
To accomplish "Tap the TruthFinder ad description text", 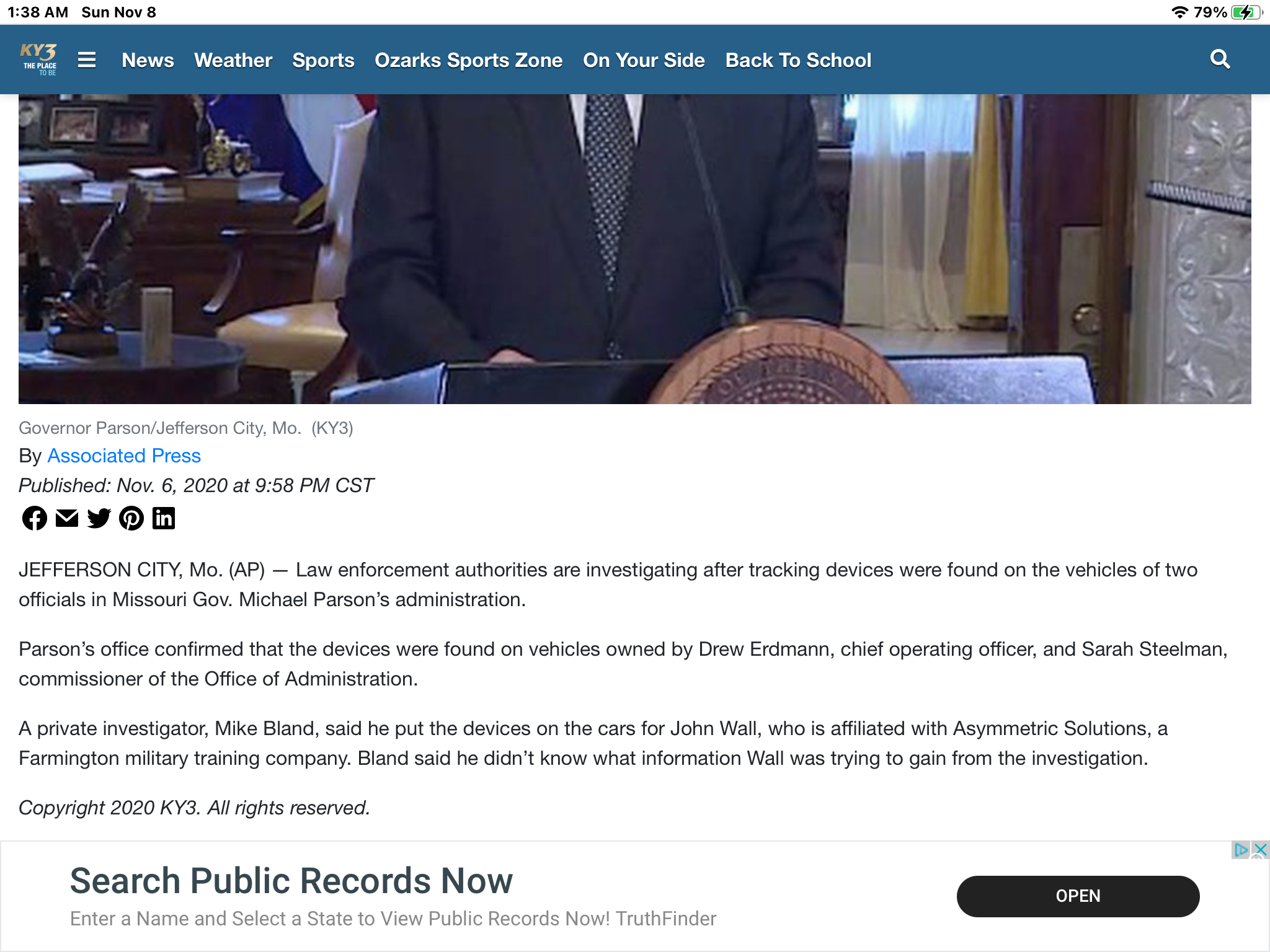I will [393, 919].
